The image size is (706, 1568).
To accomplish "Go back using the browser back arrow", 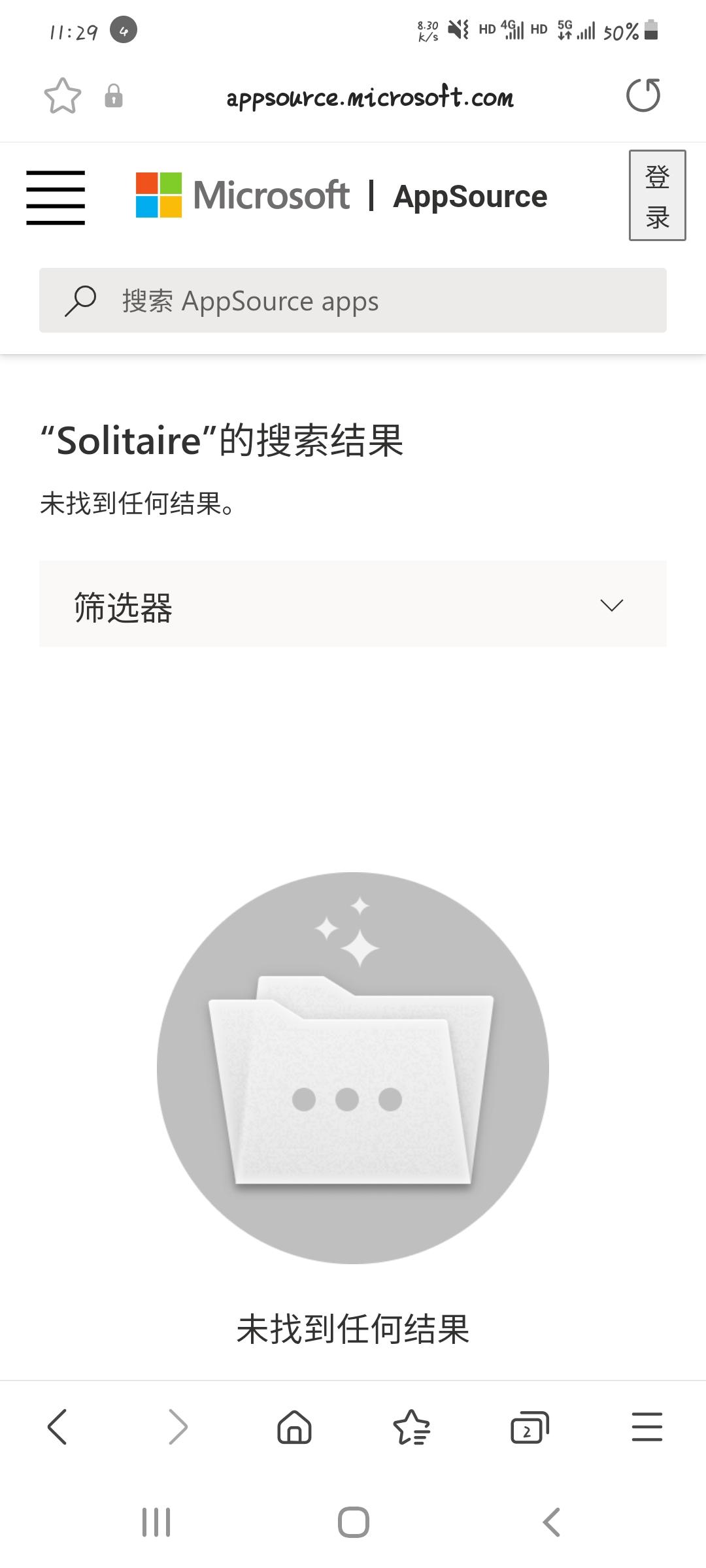I will pos(58,1426).
